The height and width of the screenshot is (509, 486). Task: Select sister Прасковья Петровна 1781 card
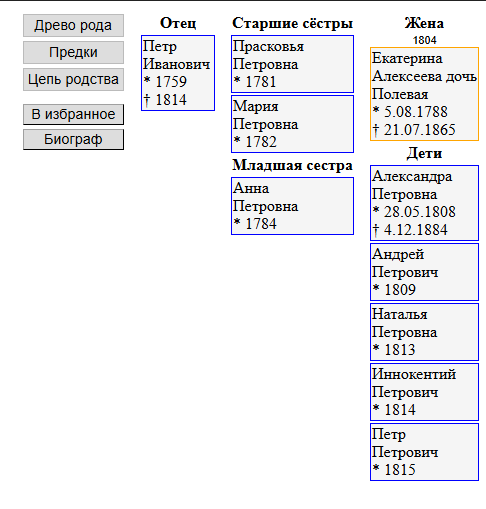(292, 64)
